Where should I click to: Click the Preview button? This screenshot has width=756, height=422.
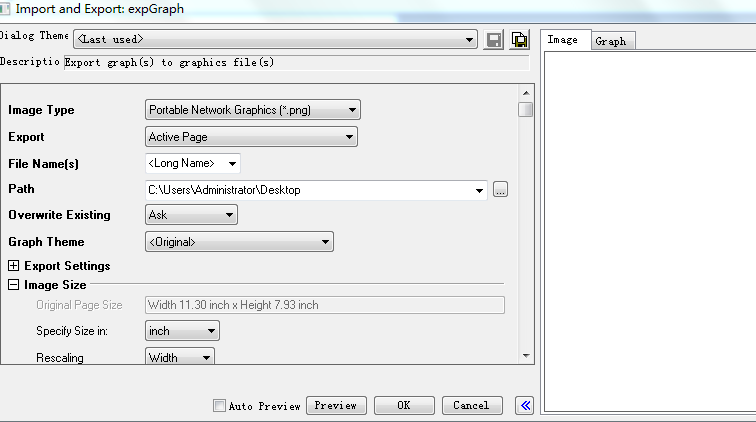pos(336,405)
